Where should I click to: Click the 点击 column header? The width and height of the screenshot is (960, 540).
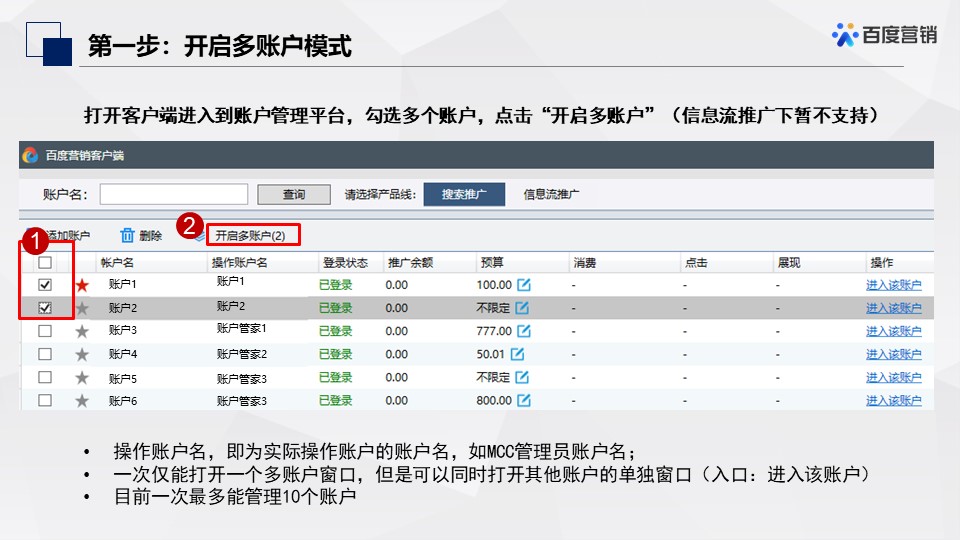[696, 263]
